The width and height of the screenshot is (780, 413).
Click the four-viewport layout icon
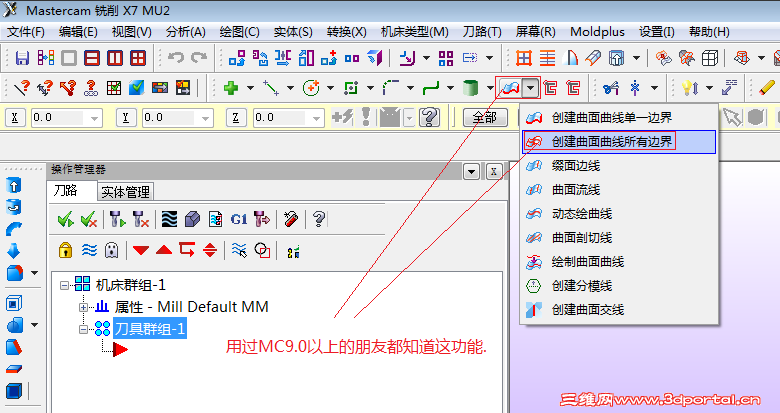point(138,58)
